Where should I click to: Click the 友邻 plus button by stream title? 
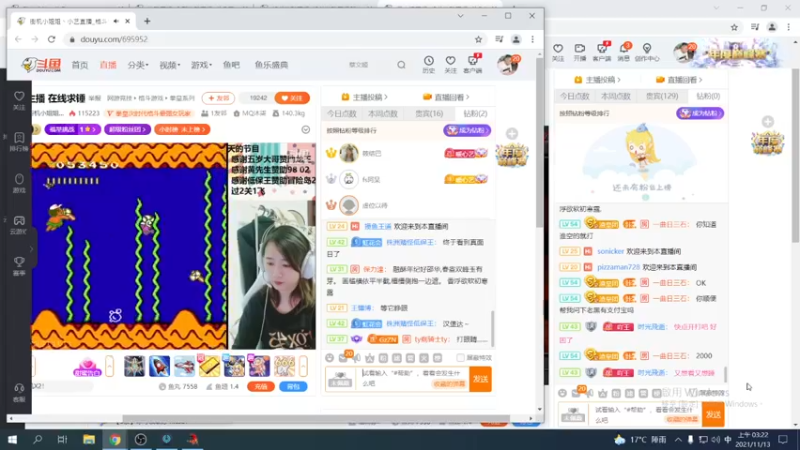[x=218, y=98]
